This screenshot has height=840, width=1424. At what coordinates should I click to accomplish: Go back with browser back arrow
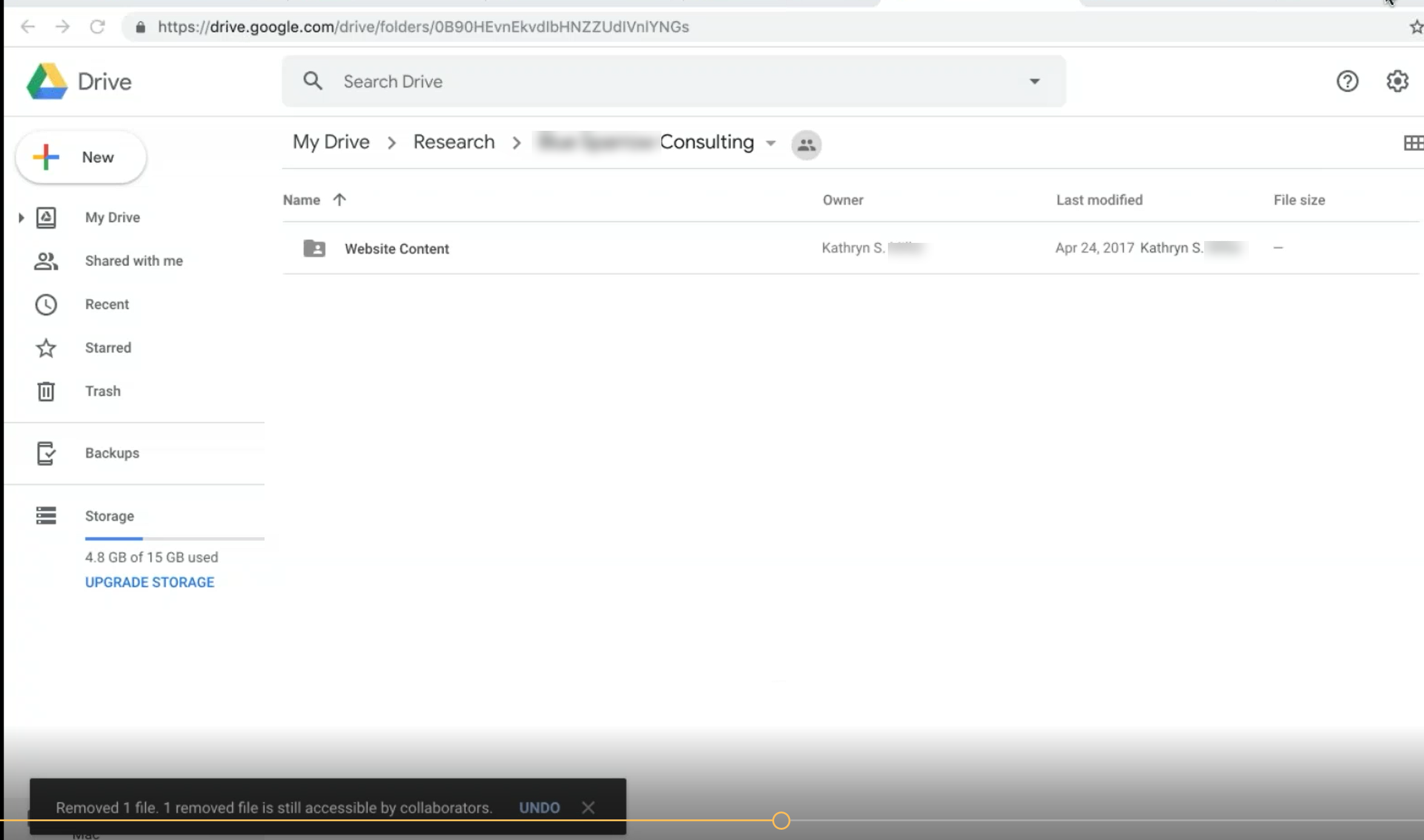pyautogui.click(x=28, y=27)
